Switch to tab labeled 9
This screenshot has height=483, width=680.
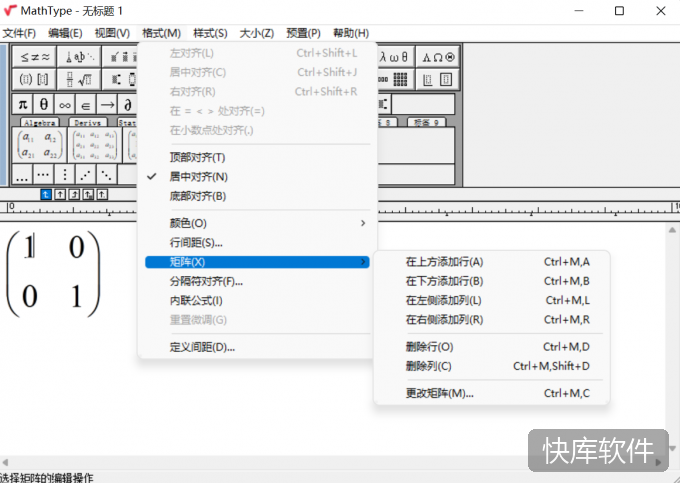[427, 122]
